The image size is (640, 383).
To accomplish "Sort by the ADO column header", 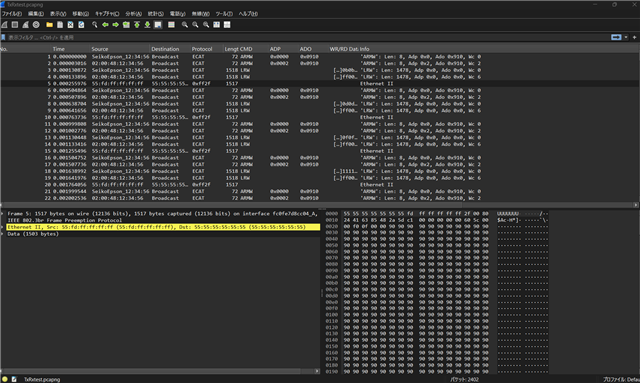I will [312, 49].
